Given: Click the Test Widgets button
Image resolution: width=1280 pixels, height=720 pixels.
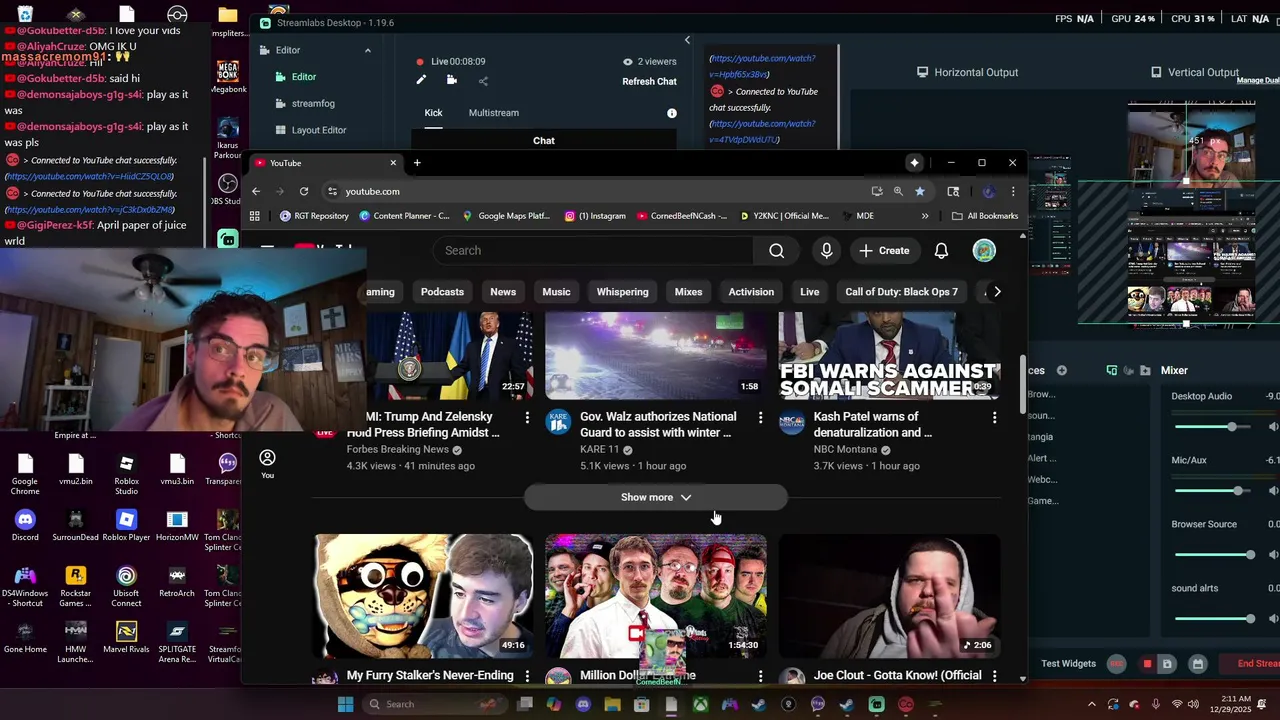Looking at the screenshot, I should (x=1068, y=664).
